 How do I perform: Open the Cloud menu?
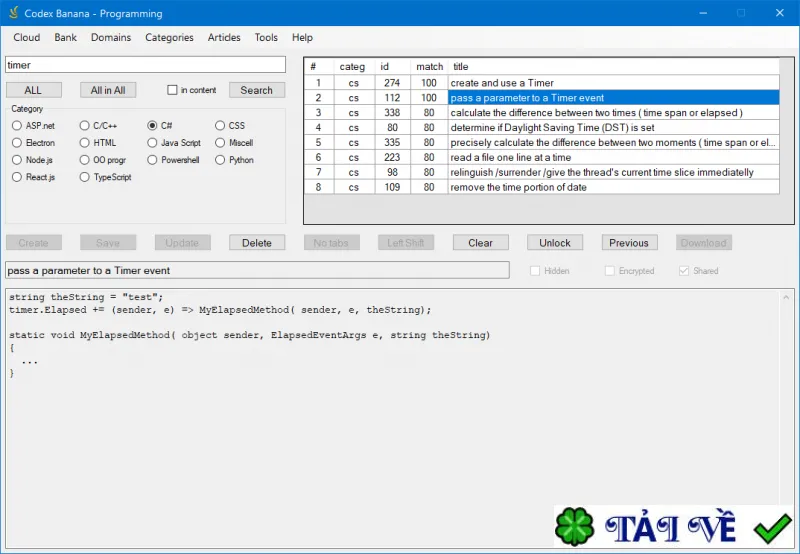tap(27, 37)
